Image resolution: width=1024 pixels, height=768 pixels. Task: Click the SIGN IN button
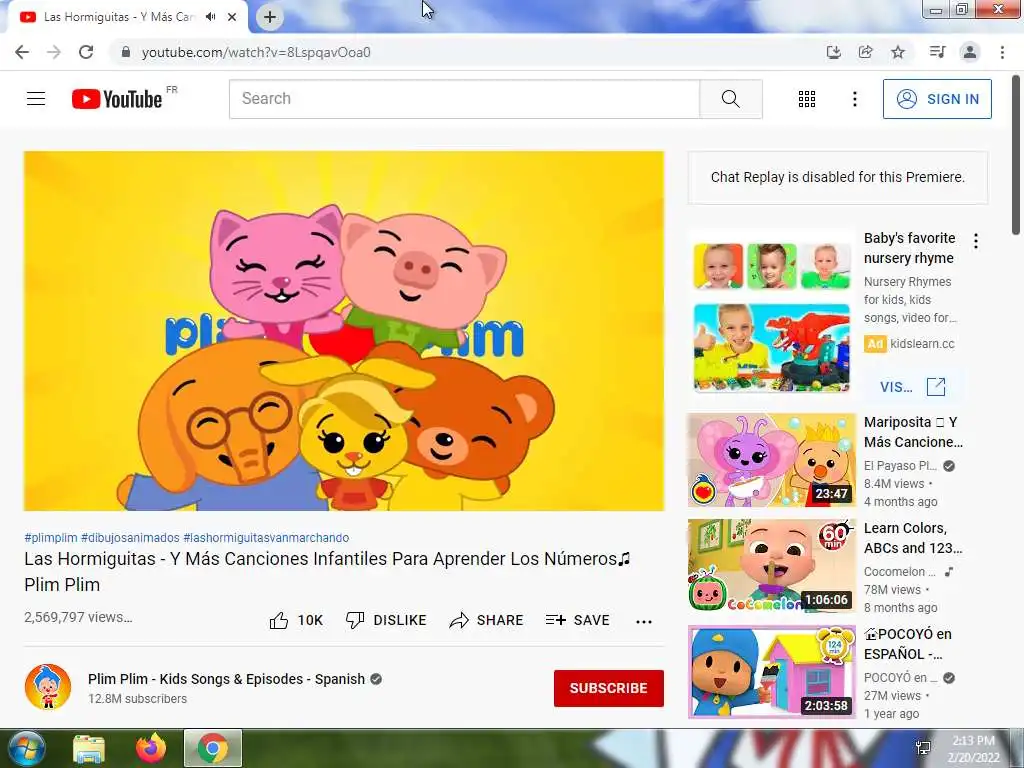tap(937, 99)
